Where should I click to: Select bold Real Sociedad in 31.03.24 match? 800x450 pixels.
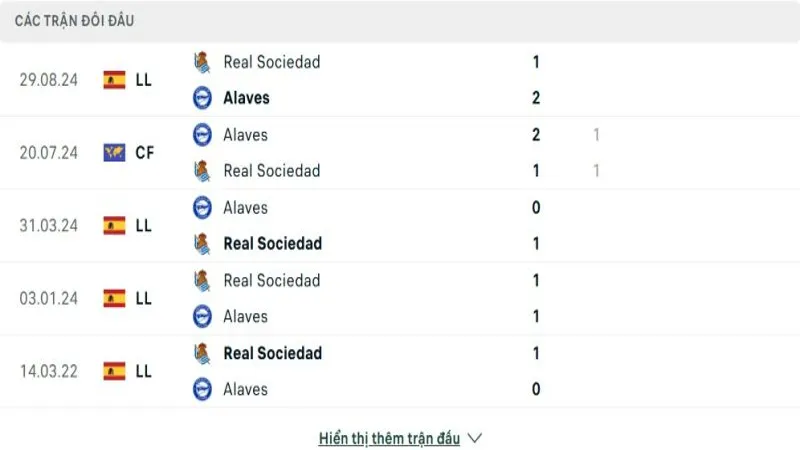(272, 243)
